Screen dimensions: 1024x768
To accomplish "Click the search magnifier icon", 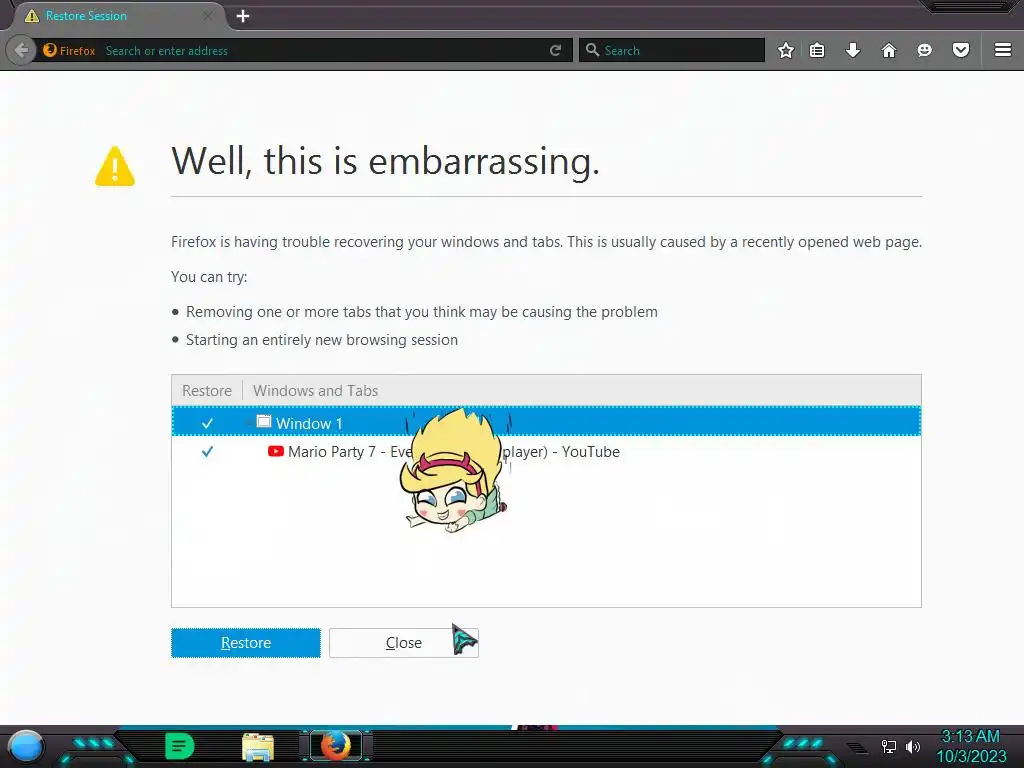I will click(592, 50).
